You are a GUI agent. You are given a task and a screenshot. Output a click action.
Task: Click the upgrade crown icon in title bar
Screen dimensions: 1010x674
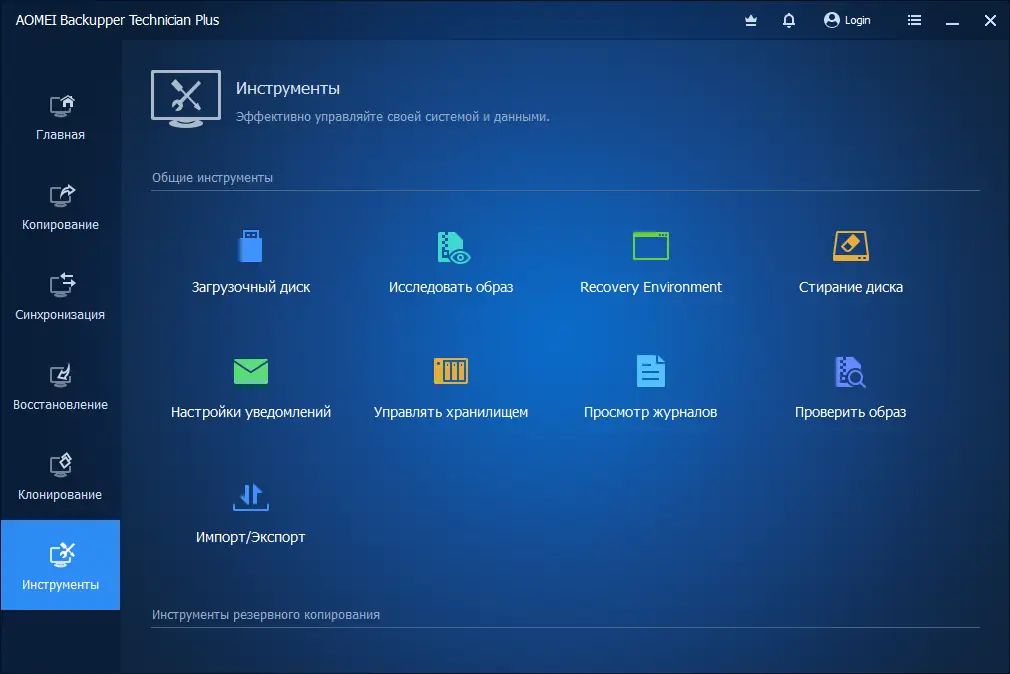coord(750,21)
